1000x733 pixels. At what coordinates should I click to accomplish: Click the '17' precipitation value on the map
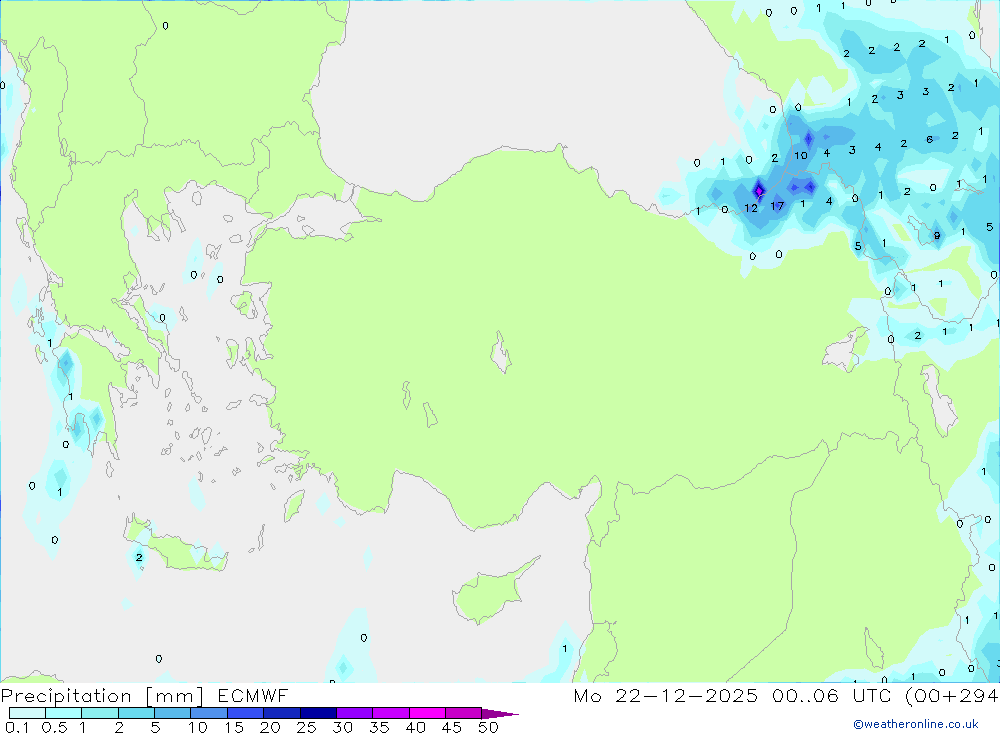point(777,205)
